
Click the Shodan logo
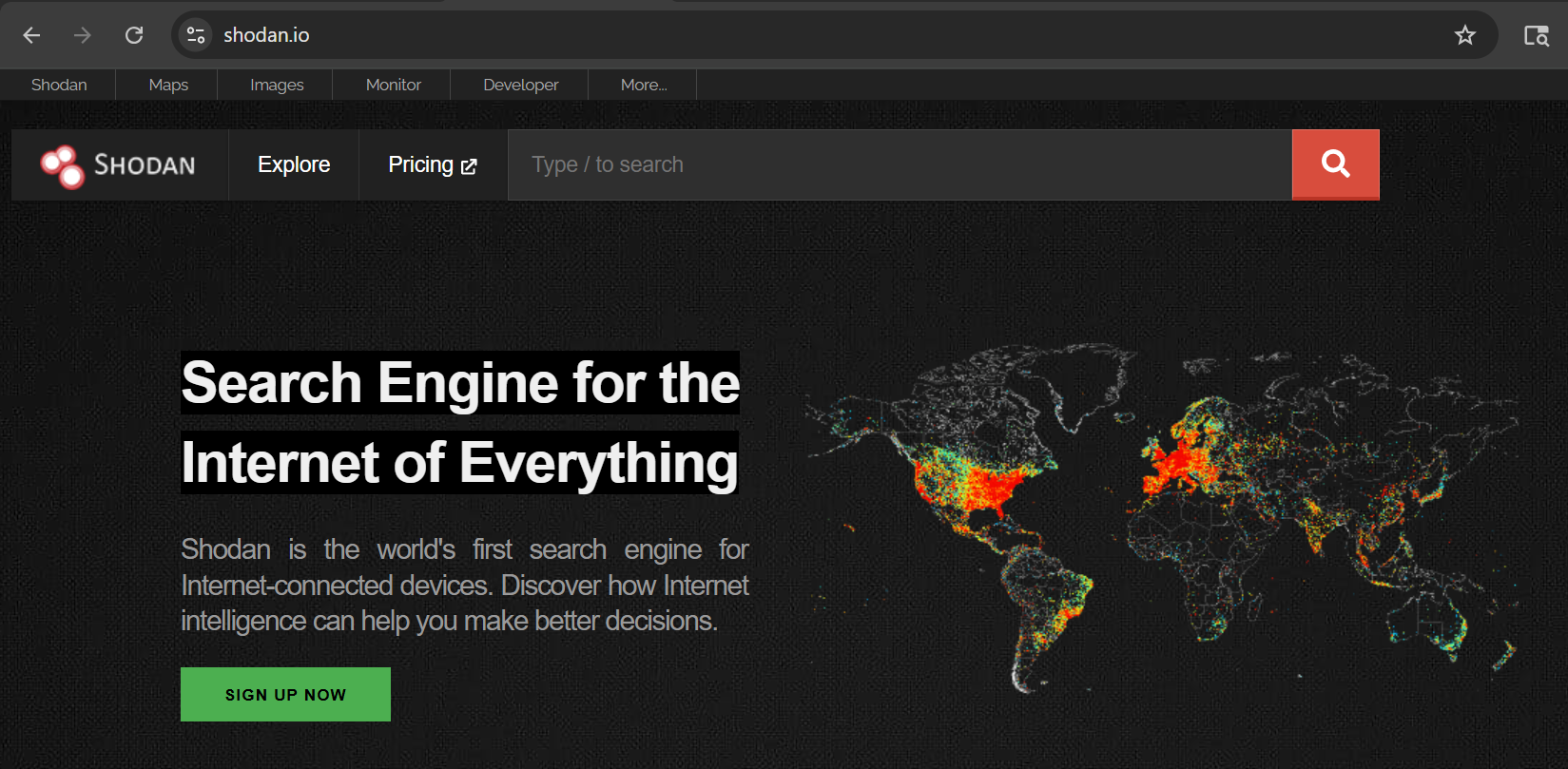pos(118,165)
